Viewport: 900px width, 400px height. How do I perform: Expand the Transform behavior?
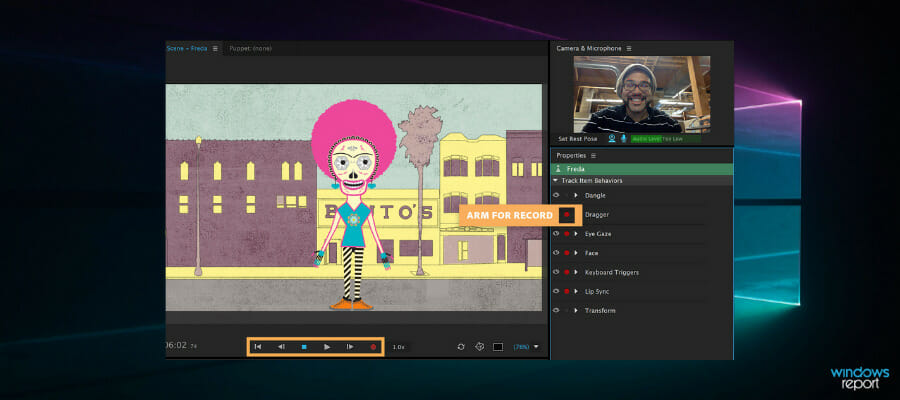click(x=576, y=310)
